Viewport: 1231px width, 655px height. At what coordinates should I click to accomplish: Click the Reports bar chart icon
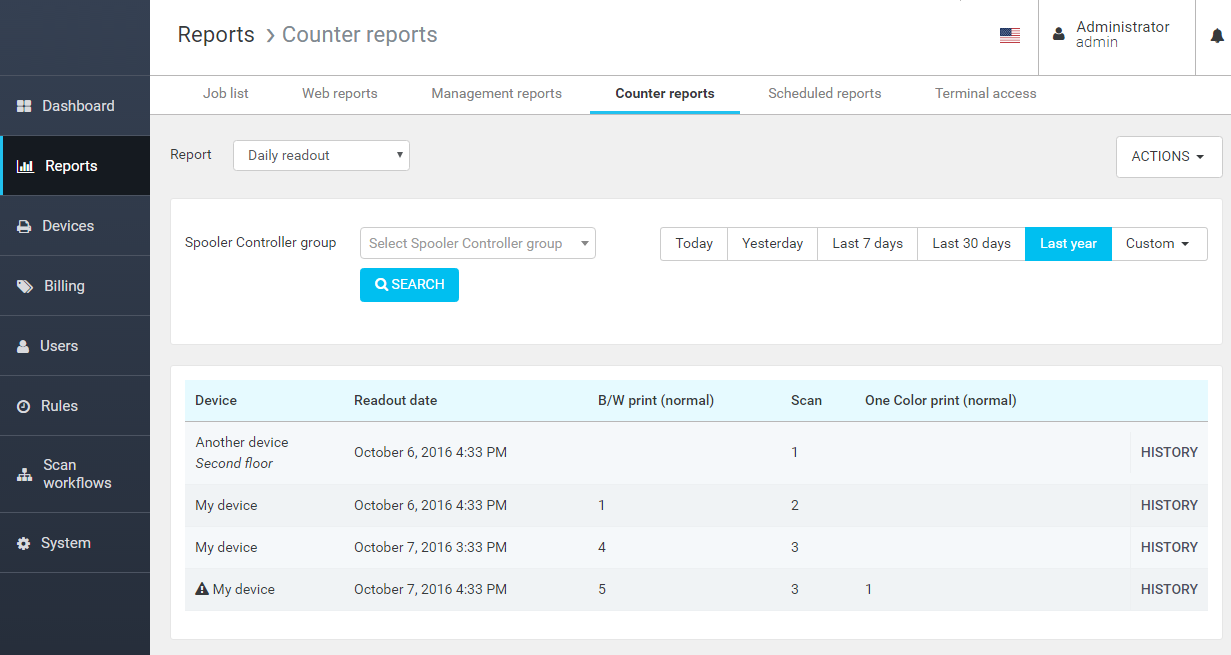26,166
